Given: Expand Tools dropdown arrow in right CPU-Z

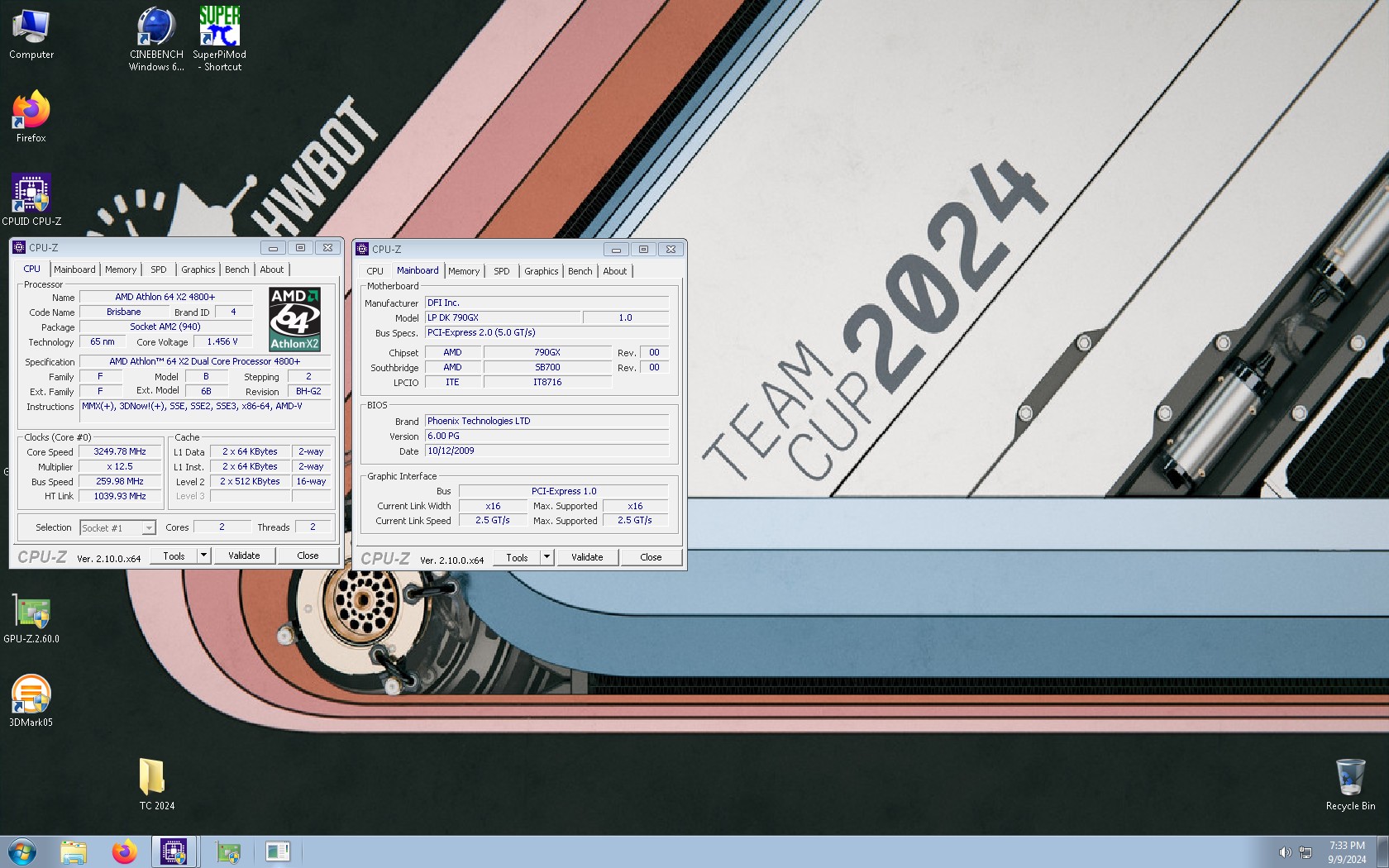Looking at the screenshot, I should pyautogui.click(x=547, y=557).
